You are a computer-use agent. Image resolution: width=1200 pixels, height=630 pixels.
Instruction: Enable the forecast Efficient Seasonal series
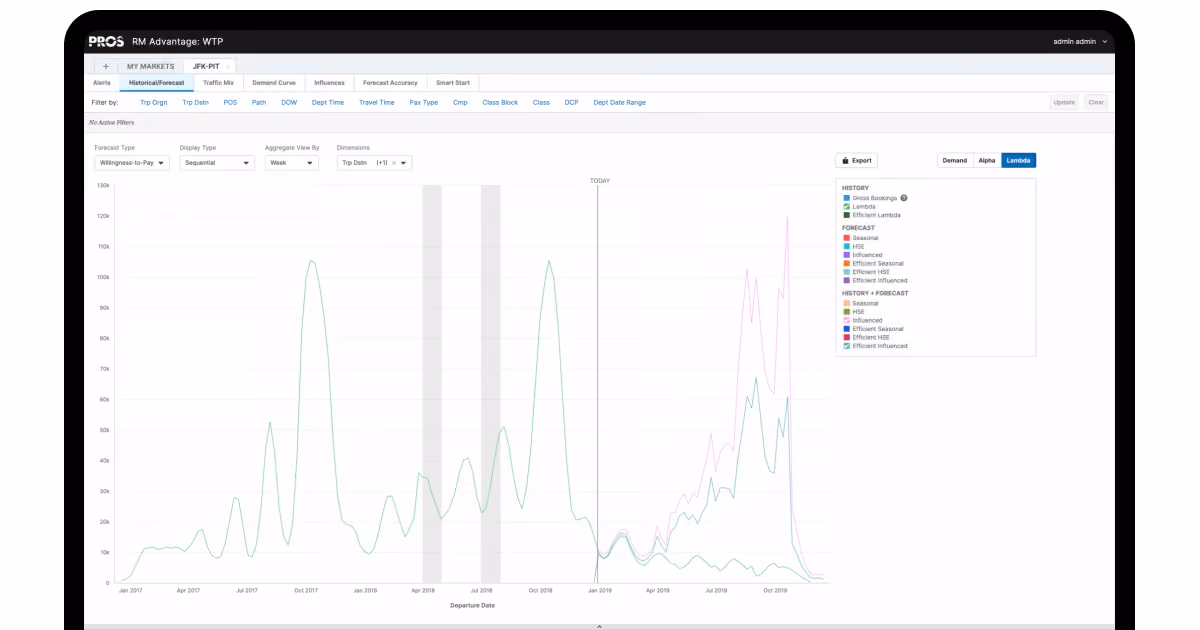coord(846,263)
